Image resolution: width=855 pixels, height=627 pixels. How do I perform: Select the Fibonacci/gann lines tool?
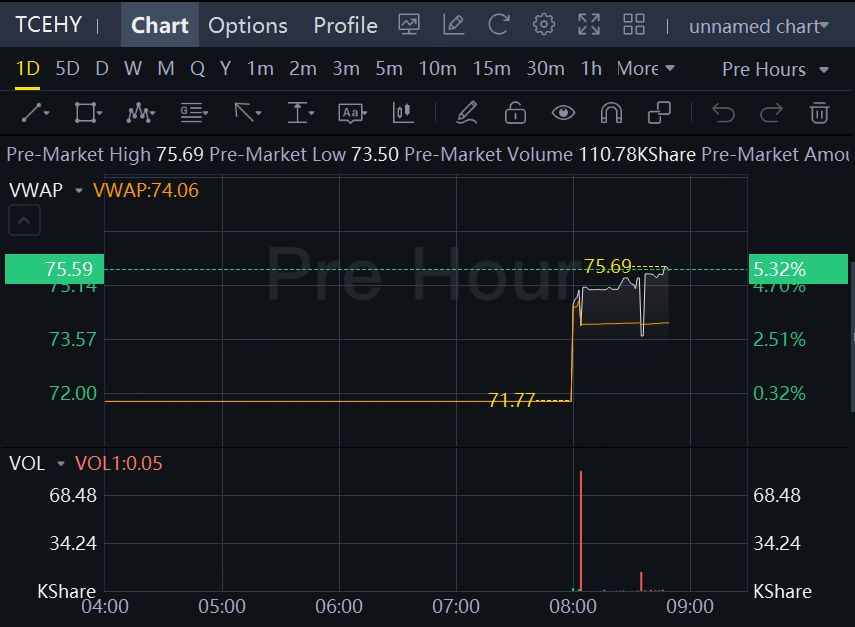tap(194, 113)
